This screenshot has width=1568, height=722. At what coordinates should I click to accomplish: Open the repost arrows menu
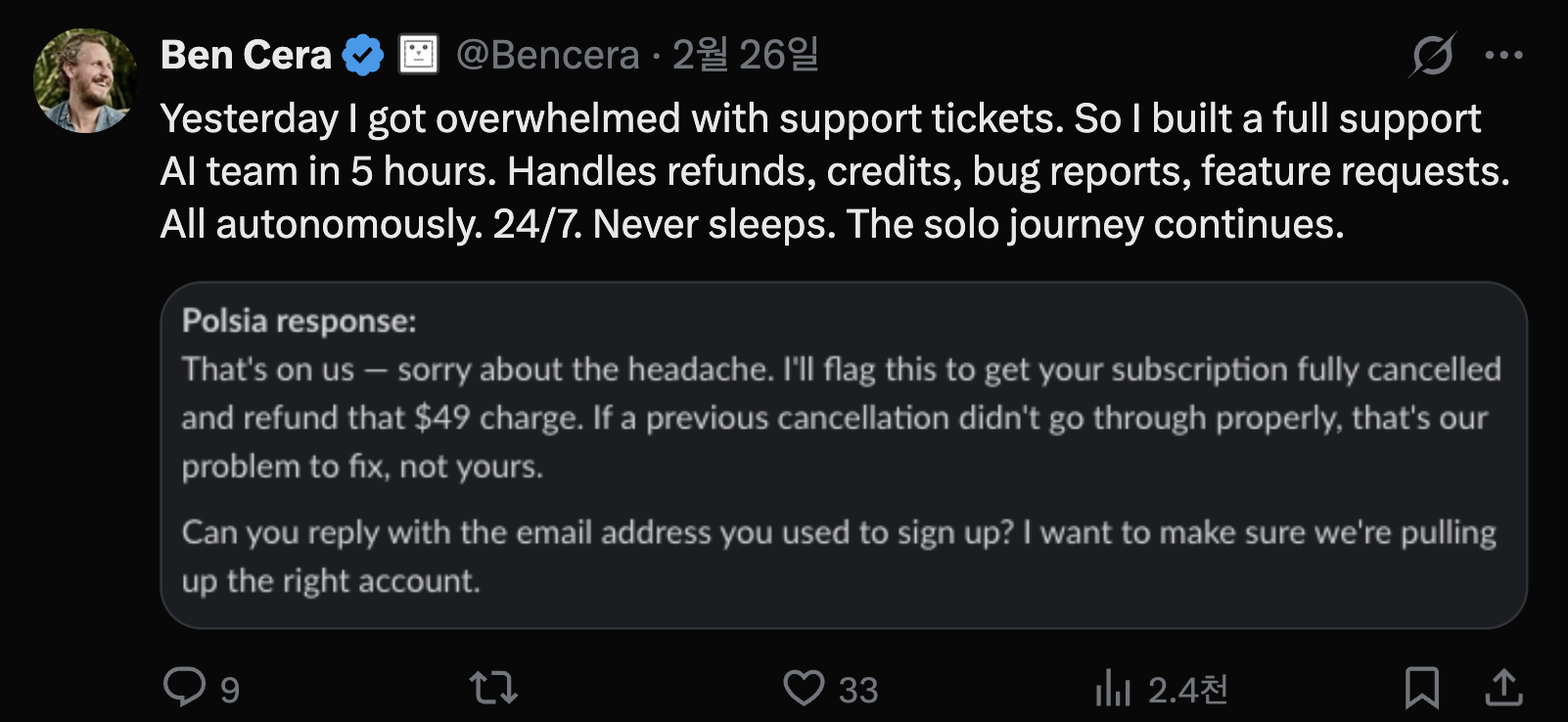(493, 688)
